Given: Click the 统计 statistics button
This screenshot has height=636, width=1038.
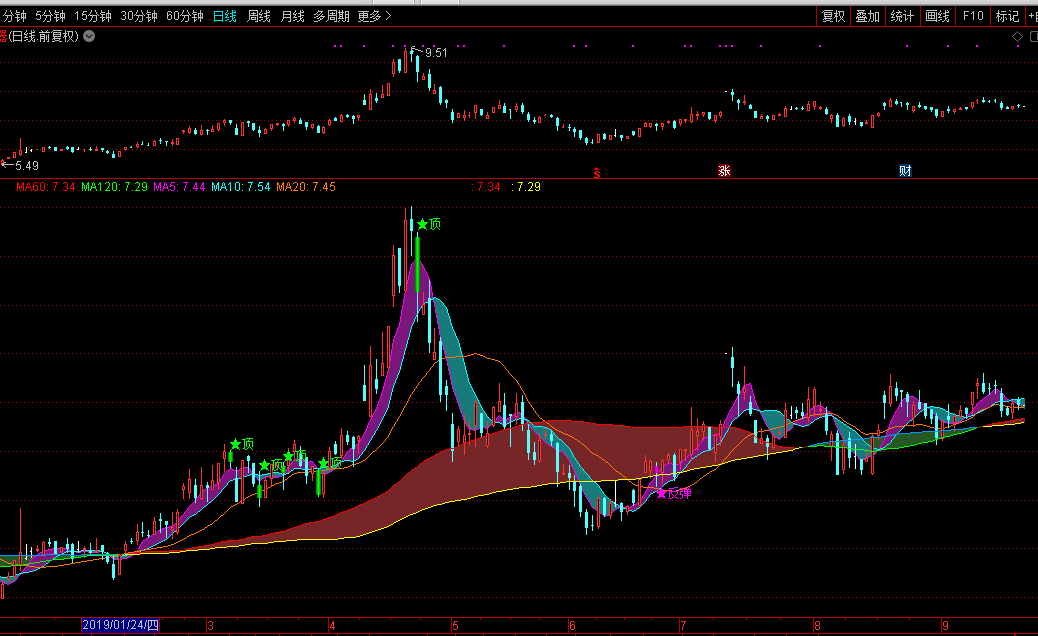Looking at the screenshot, I should pos(902,16).
